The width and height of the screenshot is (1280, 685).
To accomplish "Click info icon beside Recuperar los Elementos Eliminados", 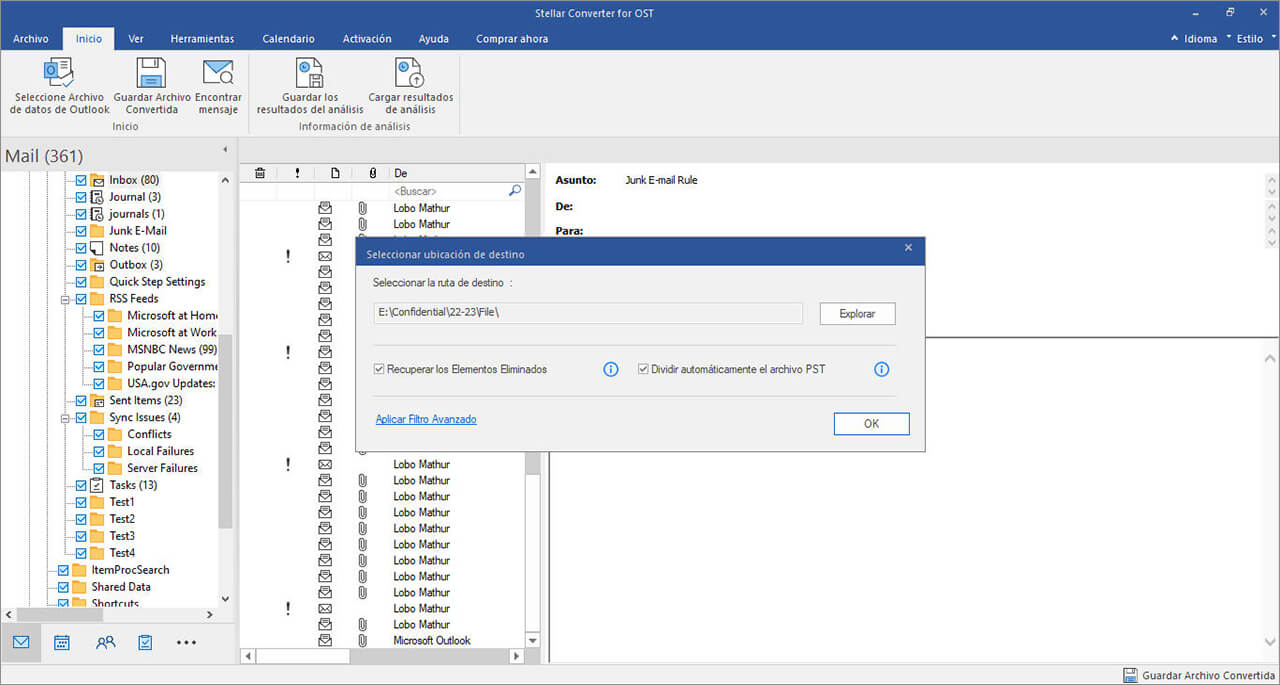I will pyautogui.click(x=611, y=369).
